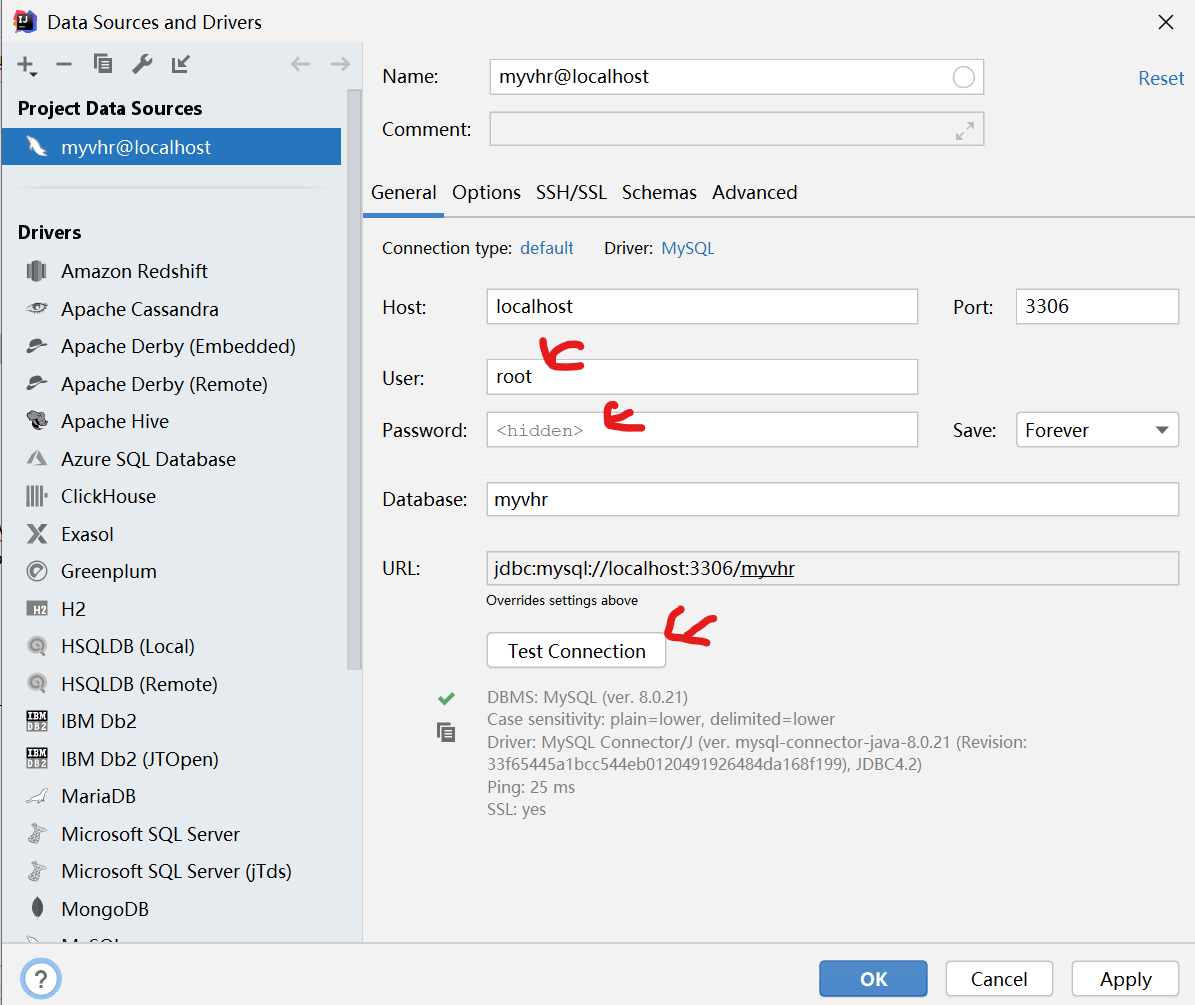Click the 'Ping: 25 ms' result text

531,787
